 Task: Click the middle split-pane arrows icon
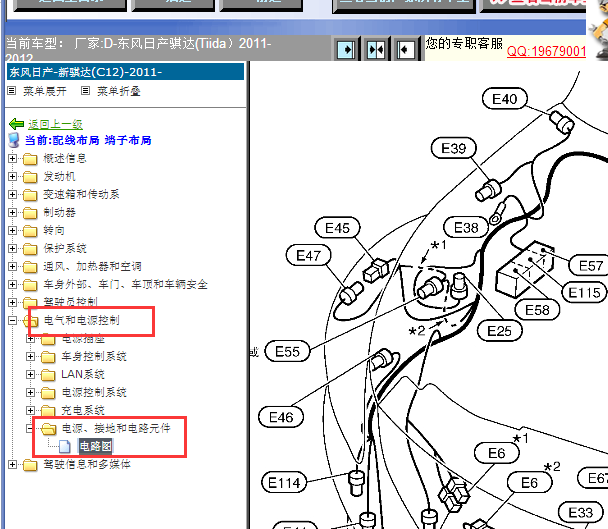tap(376, 49)
